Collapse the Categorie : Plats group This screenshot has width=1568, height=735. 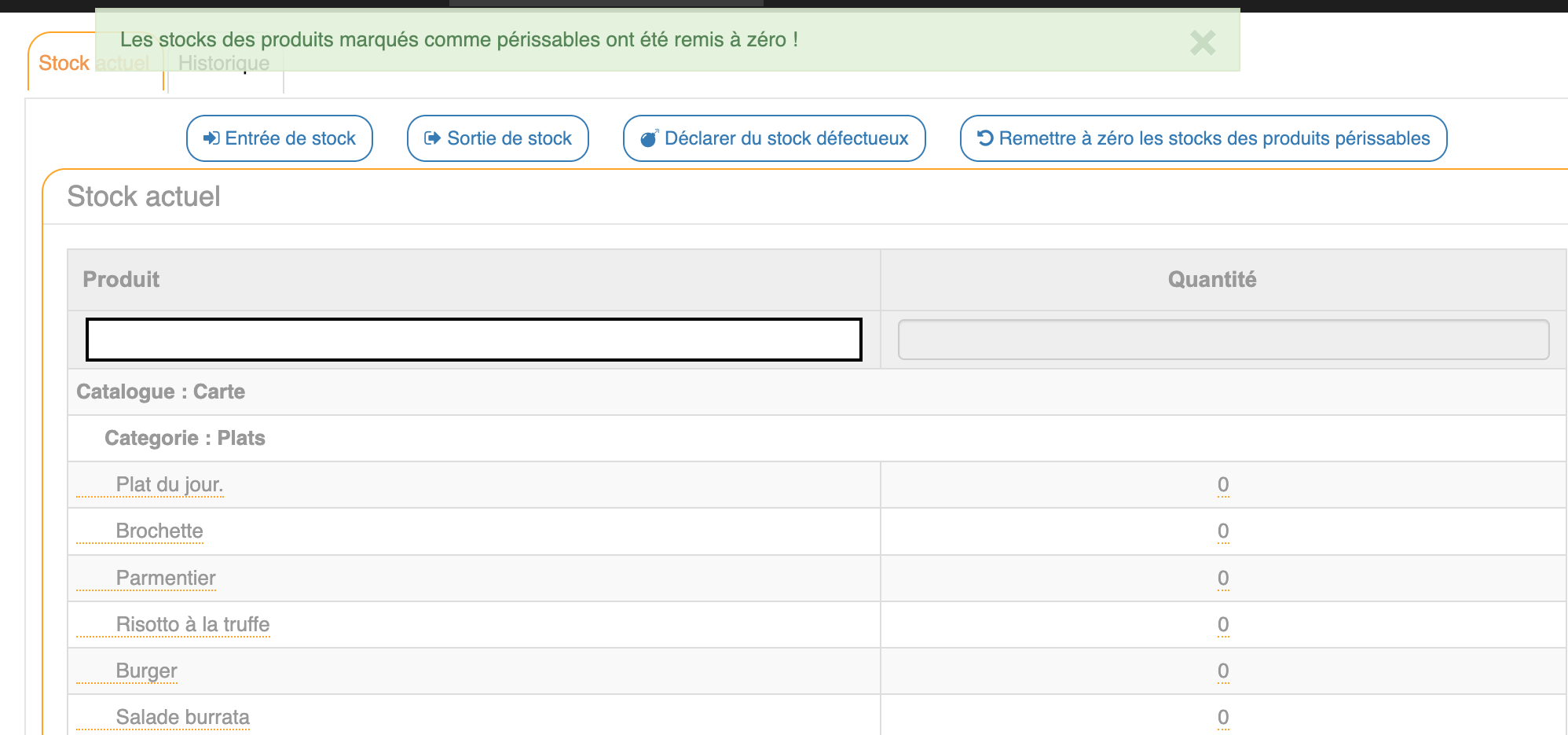click(x=185, y=438)
